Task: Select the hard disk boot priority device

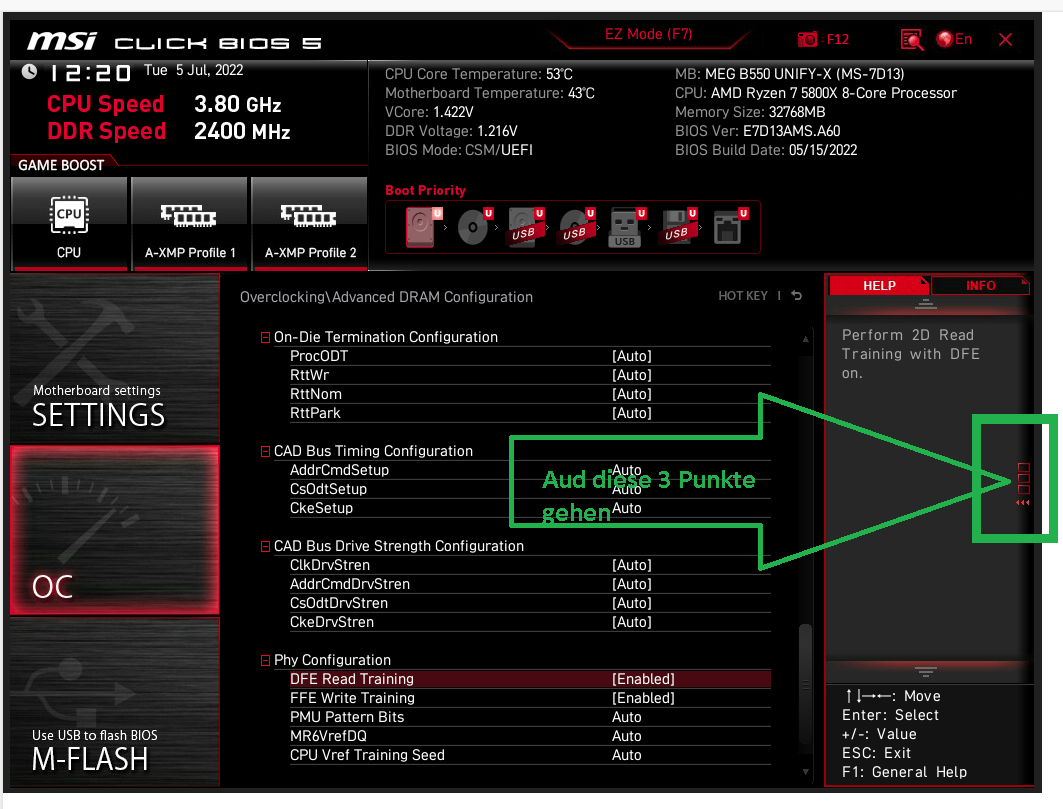Action: pos(422,227)
